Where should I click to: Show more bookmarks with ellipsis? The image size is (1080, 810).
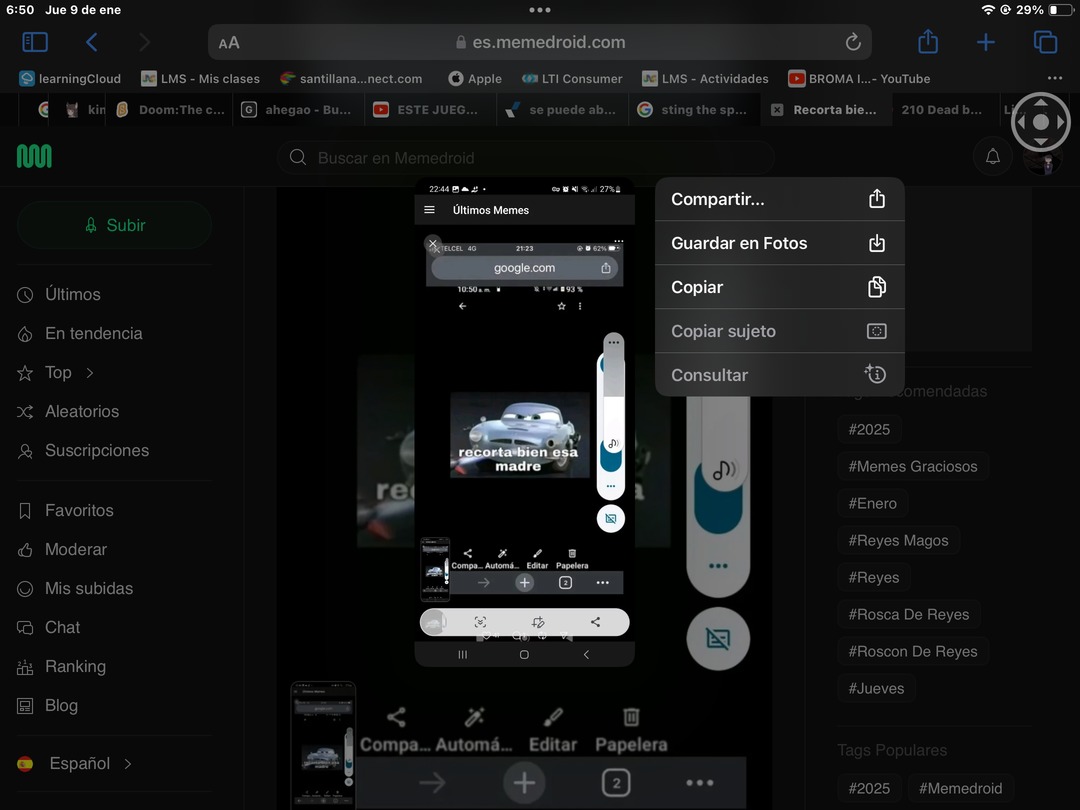pyautogui.click(x=1055, y=78)
